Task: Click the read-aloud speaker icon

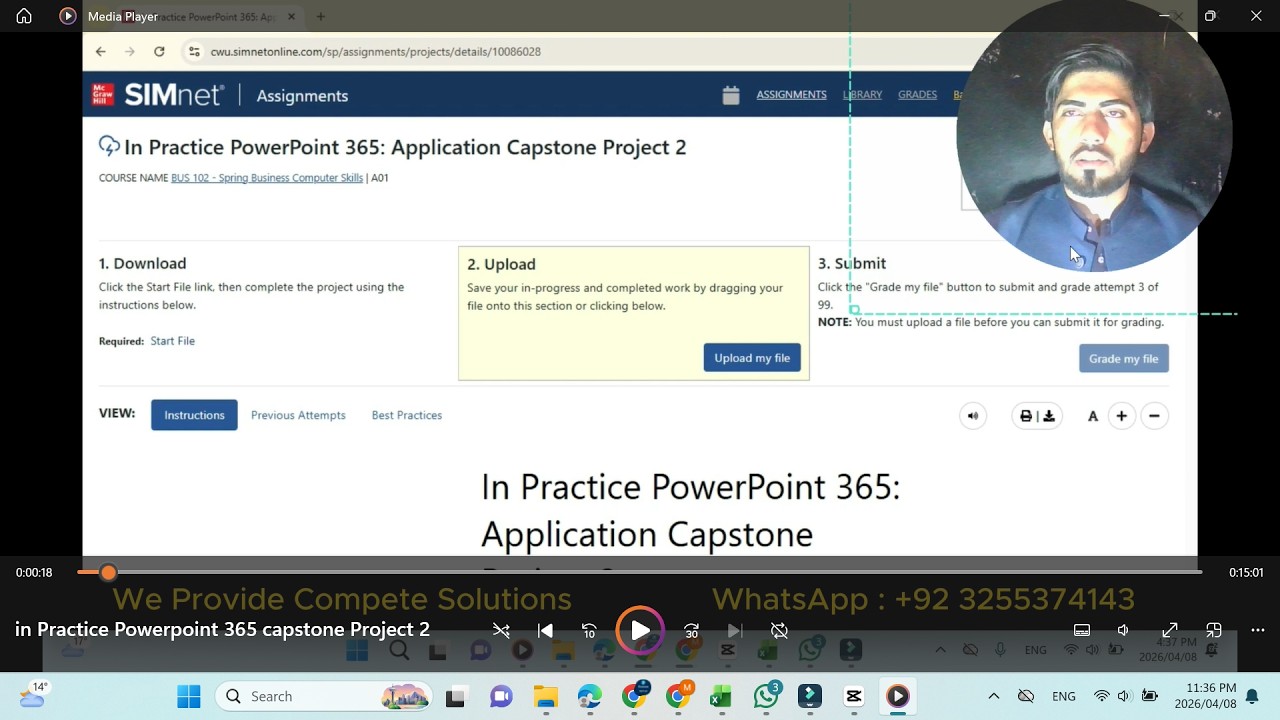Action: [973, 416]
